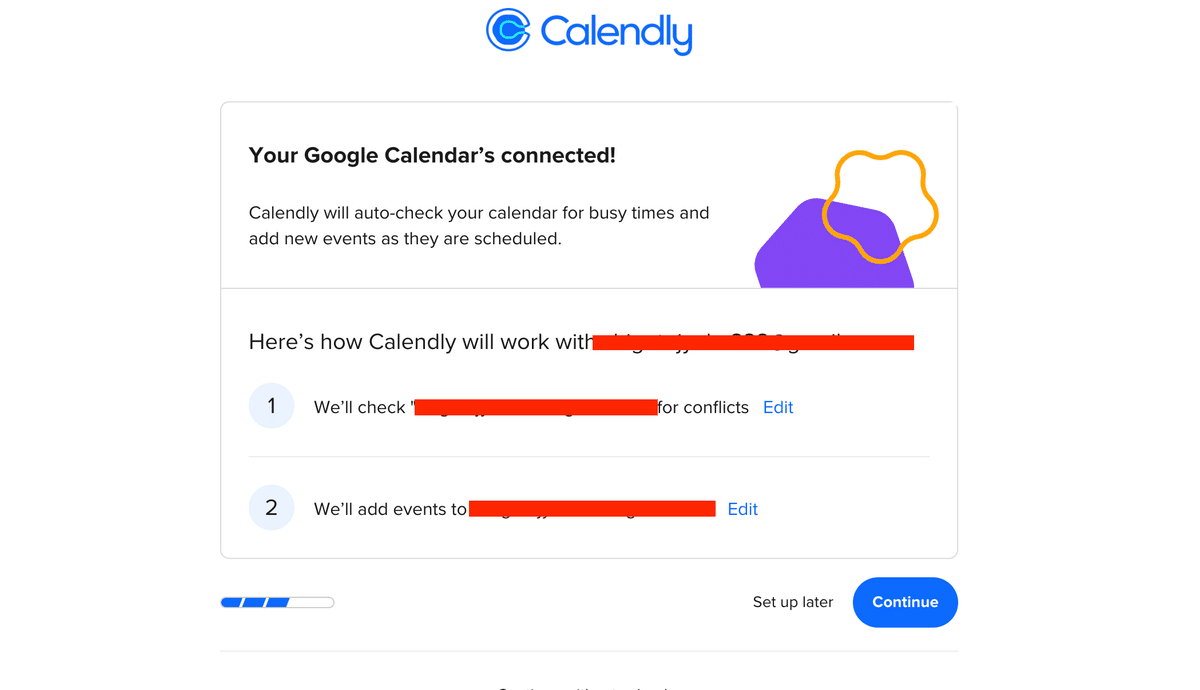The height and width of the screenshot is (690, 1200).
Task: Click the step 2 number circle
Action: pos(271,508)
